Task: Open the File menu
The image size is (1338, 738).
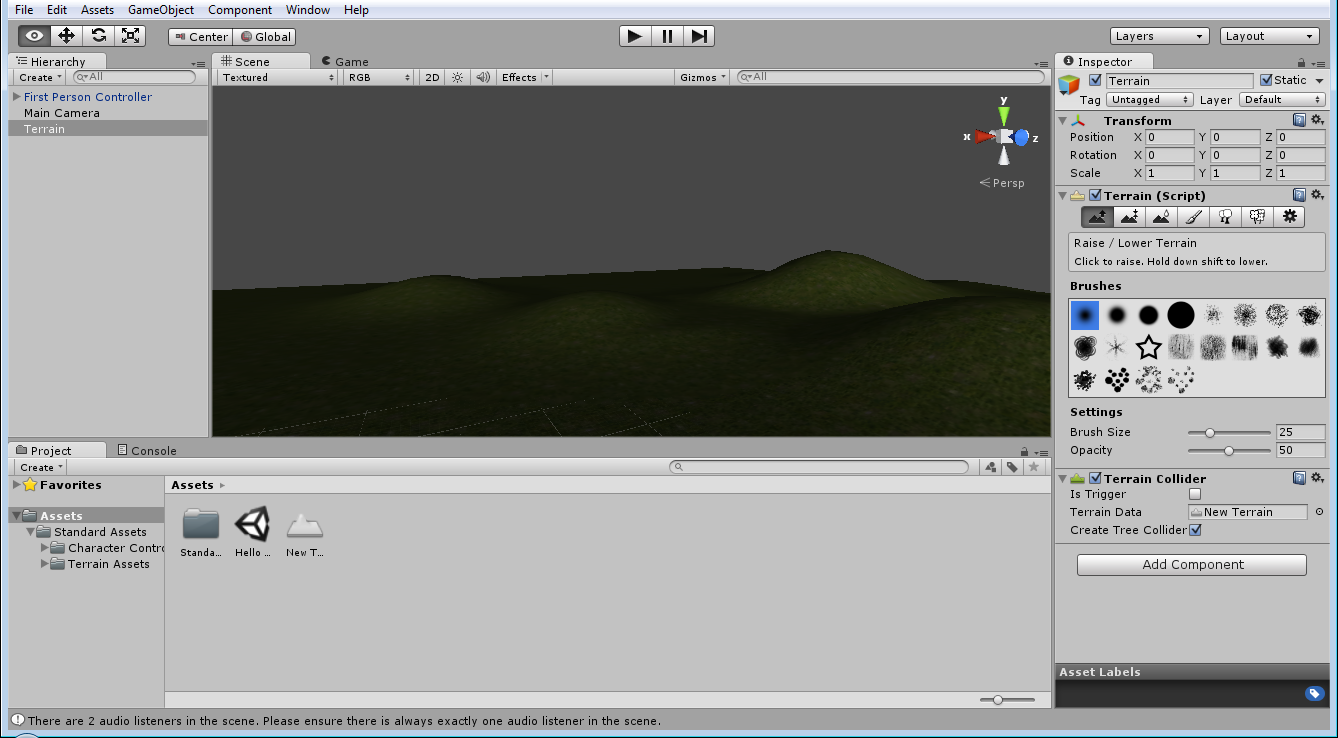Action: tap(24, 10)
